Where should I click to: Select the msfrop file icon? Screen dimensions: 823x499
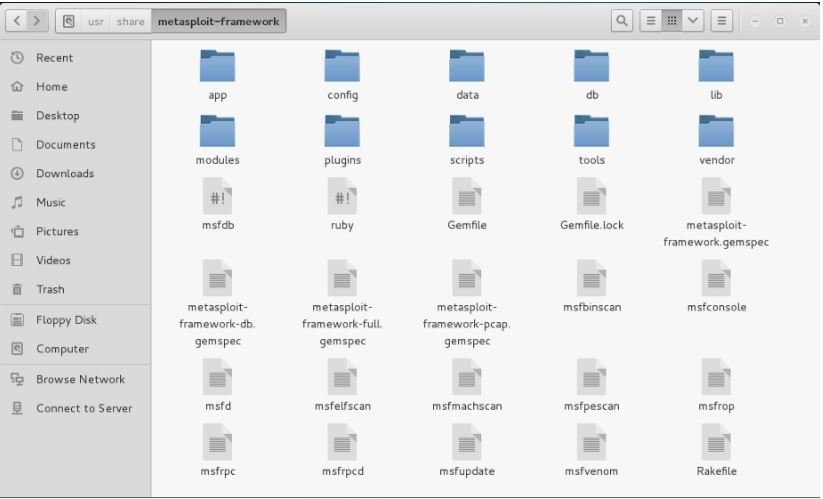tap(716, 377)
